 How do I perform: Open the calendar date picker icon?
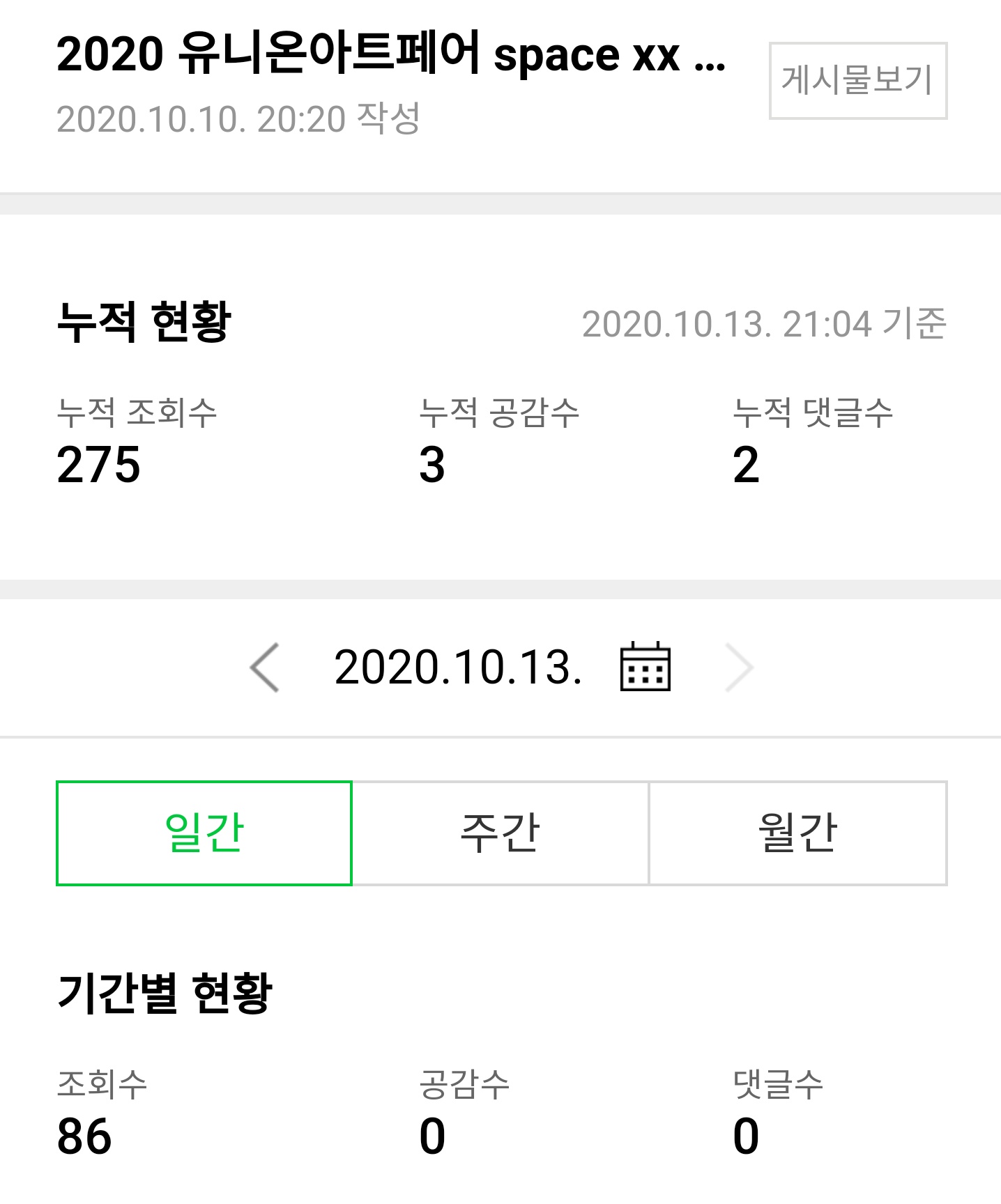click(x=645, y=667)
